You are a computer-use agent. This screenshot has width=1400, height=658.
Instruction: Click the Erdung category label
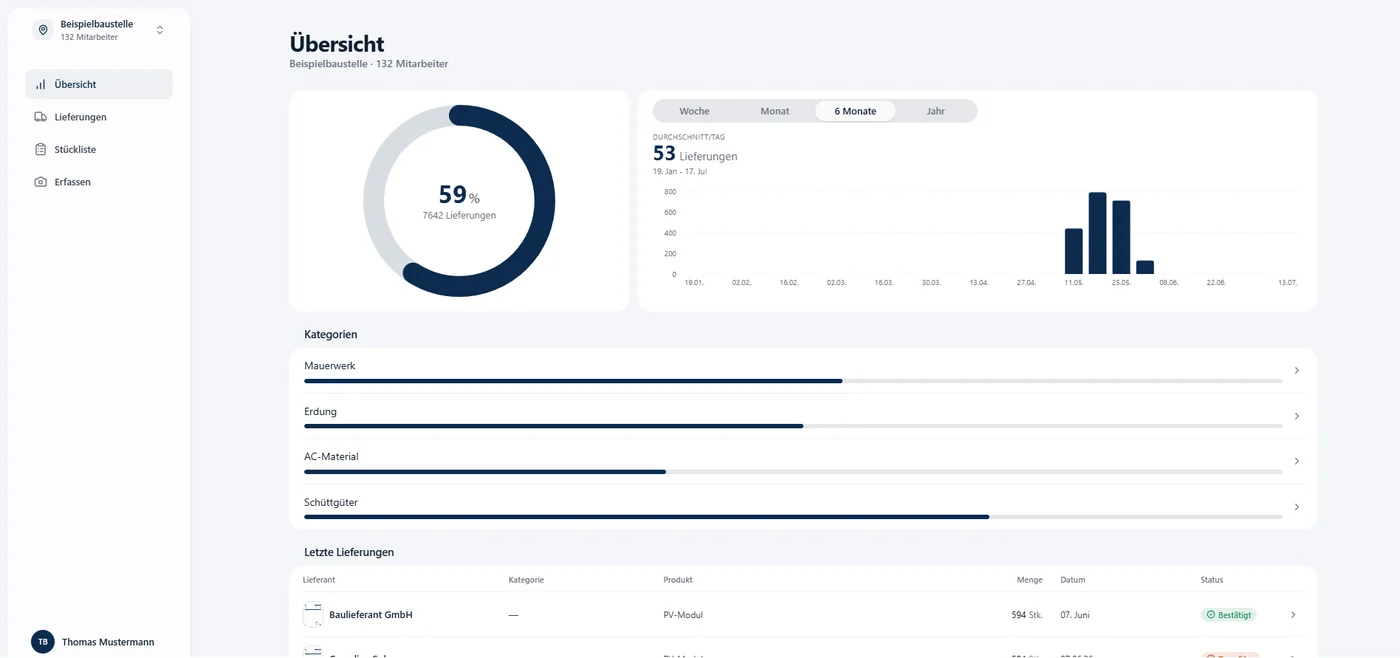click(320, 411)
